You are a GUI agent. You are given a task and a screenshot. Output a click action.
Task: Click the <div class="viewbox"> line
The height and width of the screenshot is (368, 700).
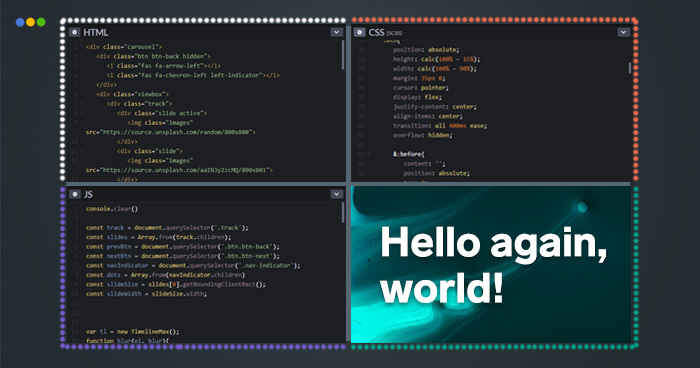[133, 94]
